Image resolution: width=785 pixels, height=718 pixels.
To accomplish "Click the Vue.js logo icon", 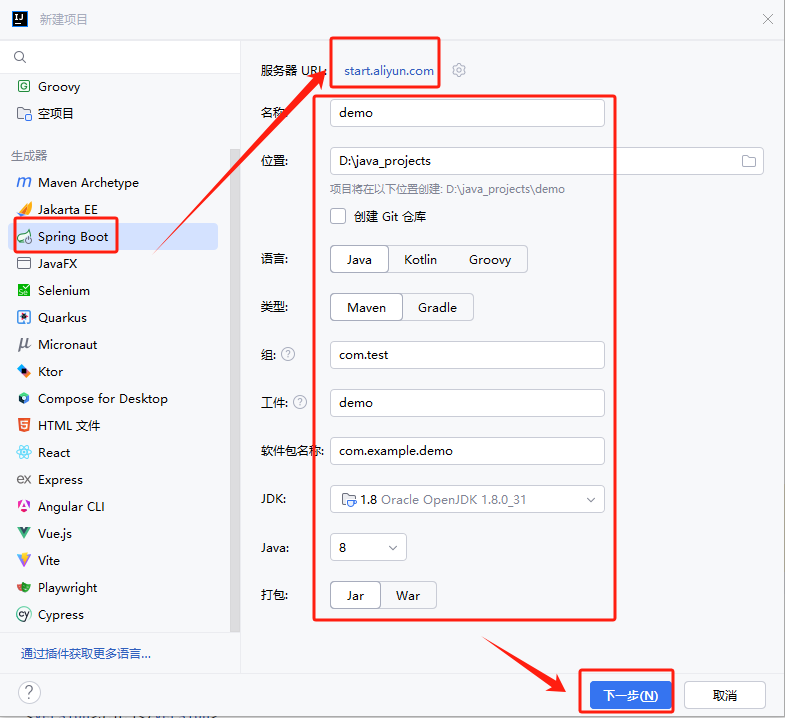I will pos(24,533).
